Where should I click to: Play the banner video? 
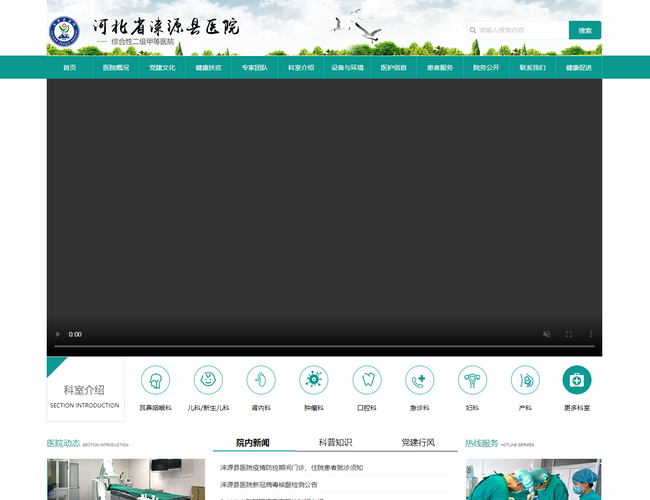tap(58, 334)
